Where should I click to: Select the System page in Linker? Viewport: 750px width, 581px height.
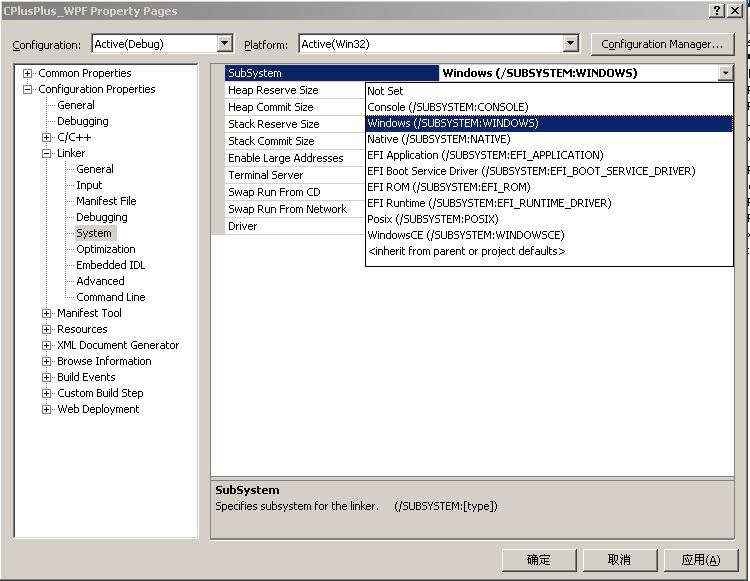pos(94,233)
